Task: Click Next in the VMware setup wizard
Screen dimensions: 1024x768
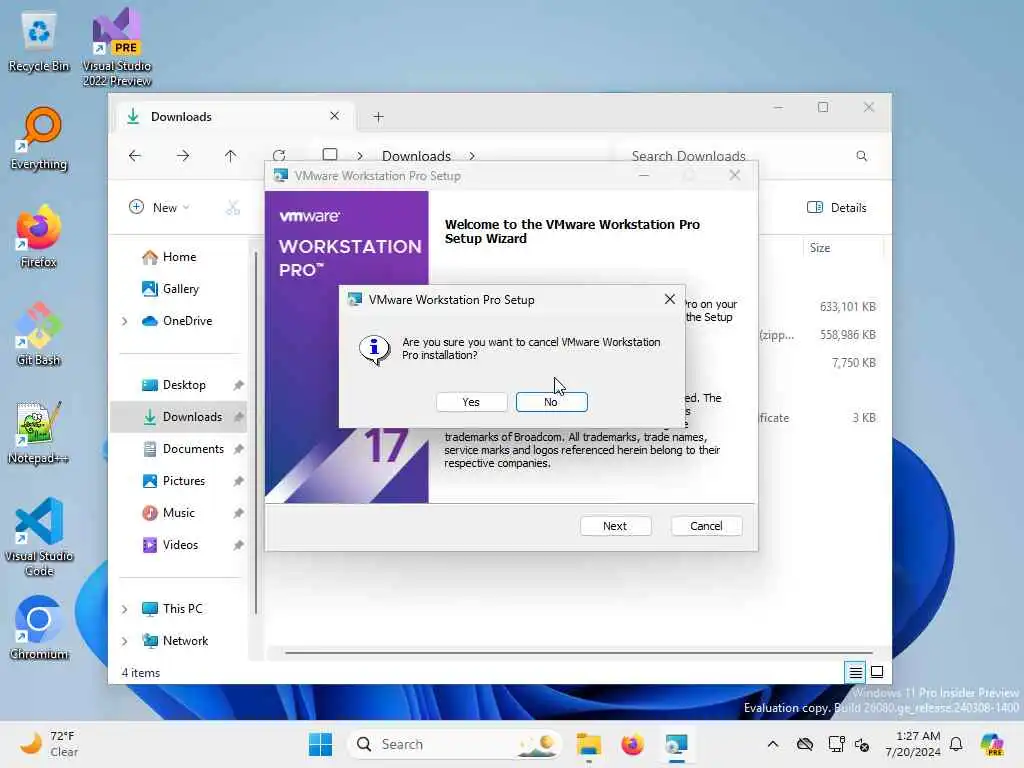Action: [615, 526]
